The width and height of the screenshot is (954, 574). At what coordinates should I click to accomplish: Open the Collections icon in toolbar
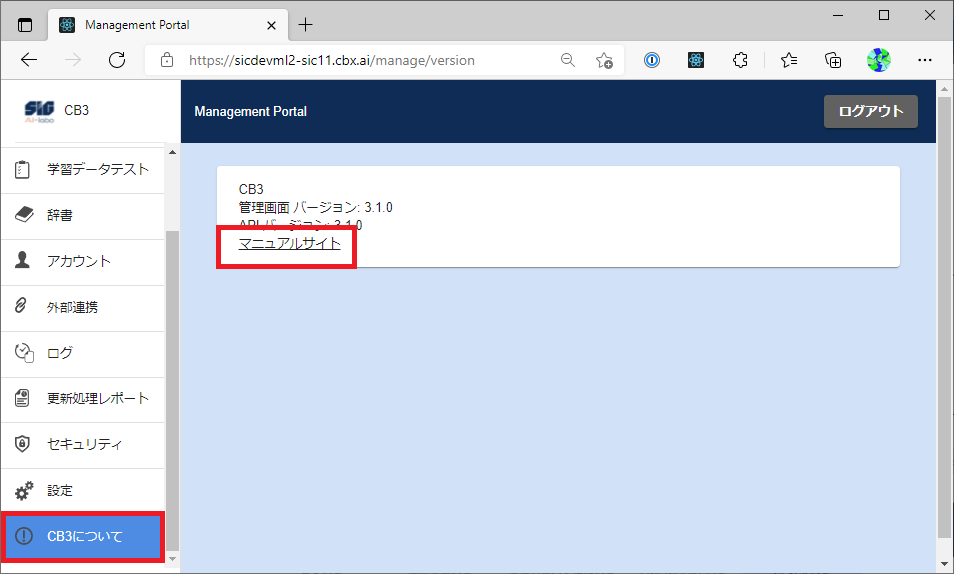[x=833, y=60]
